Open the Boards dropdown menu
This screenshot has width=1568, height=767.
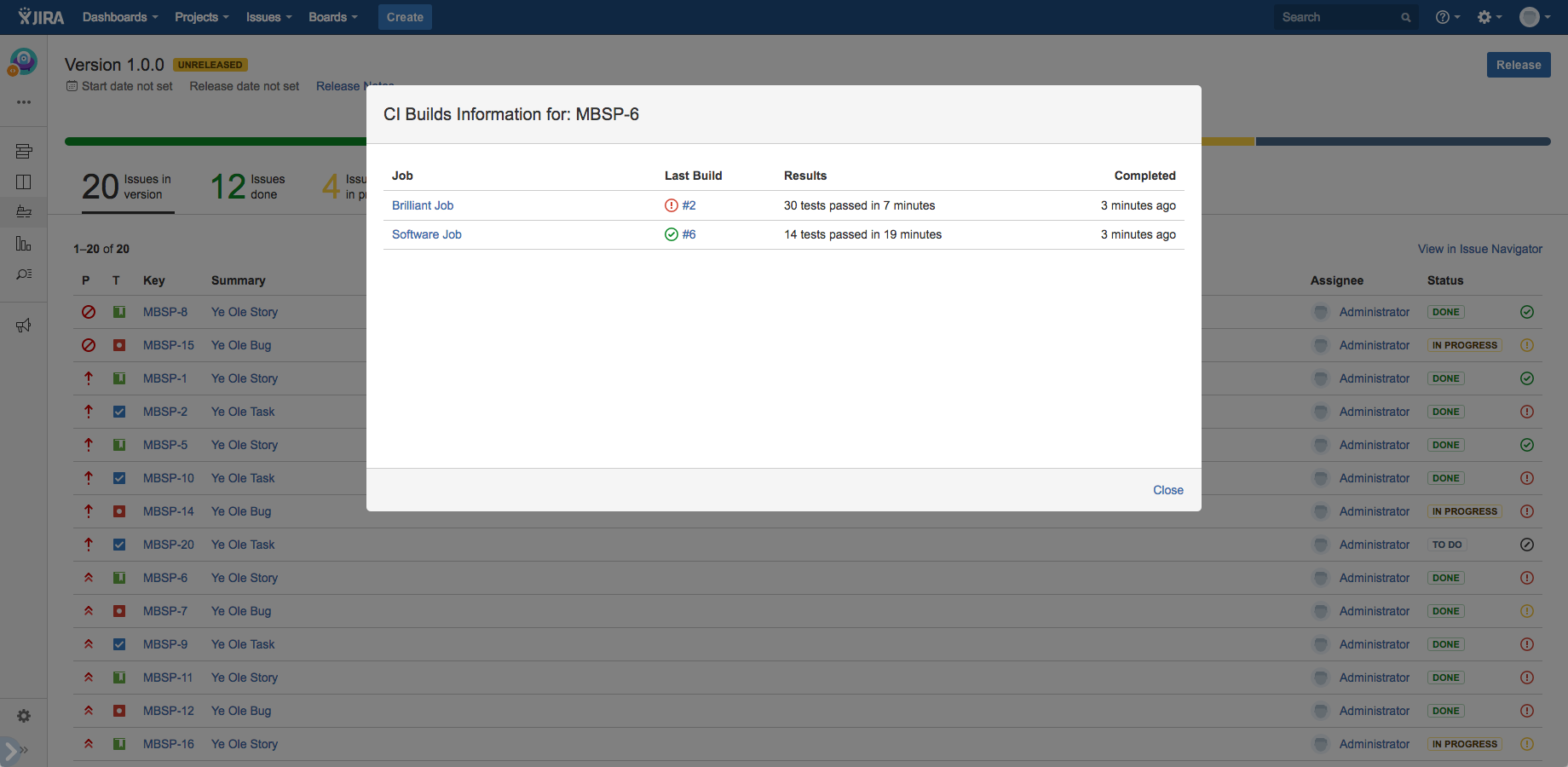pos(333,17)
